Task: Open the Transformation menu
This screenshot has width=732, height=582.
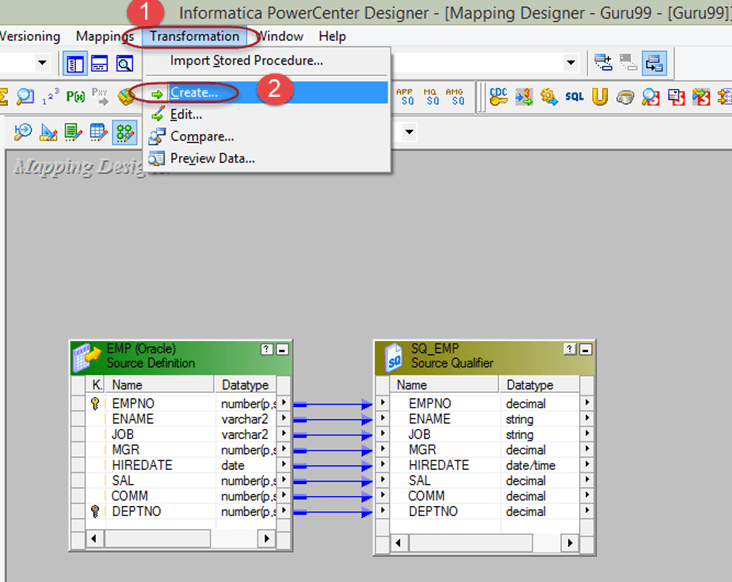Action: click(194, 36)
